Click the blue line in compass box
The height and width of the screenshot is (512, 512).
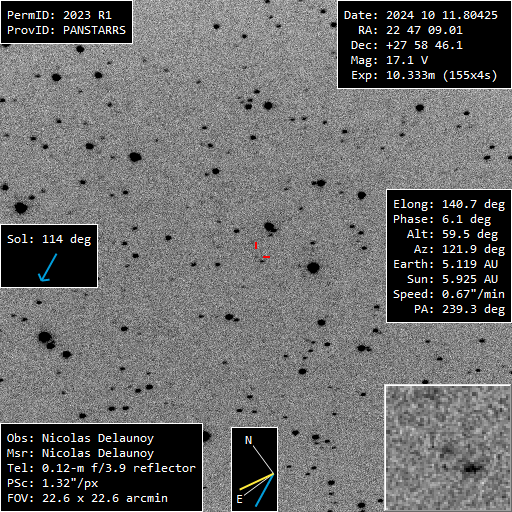(x=265, y=490)
